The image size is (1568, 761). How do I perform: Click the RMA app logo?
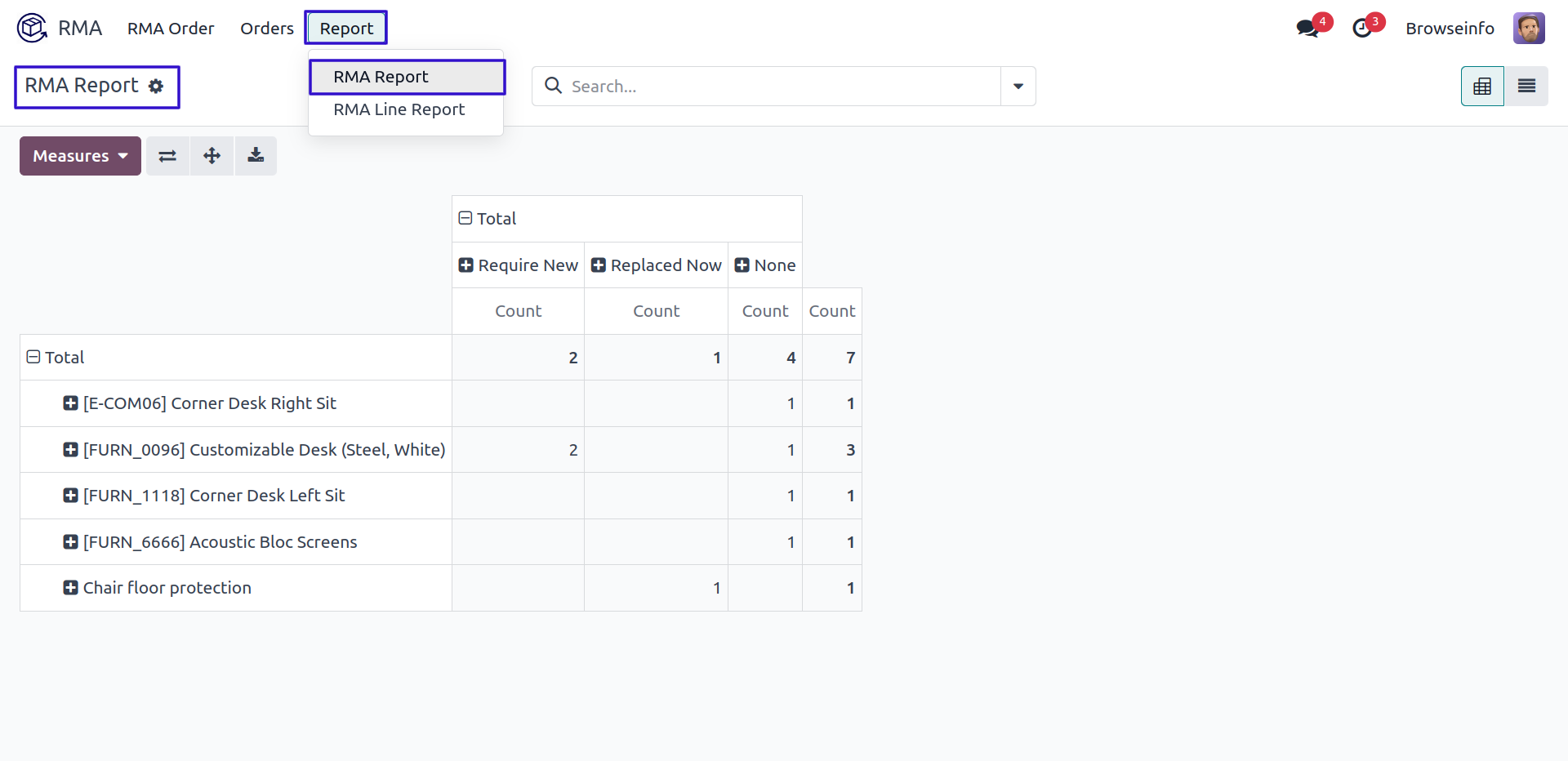click(x=32, y=29)
